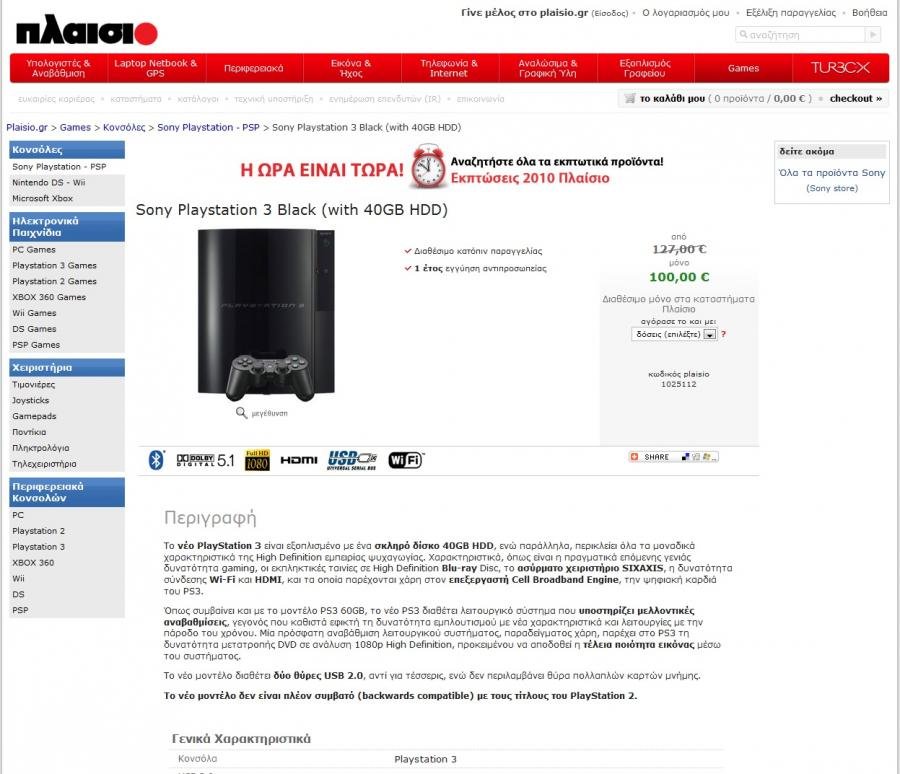The height and width of the screenshot is (774, 900).
Task: Click the Dolby Digital 5.1 icon
Action: click(205, 460)
